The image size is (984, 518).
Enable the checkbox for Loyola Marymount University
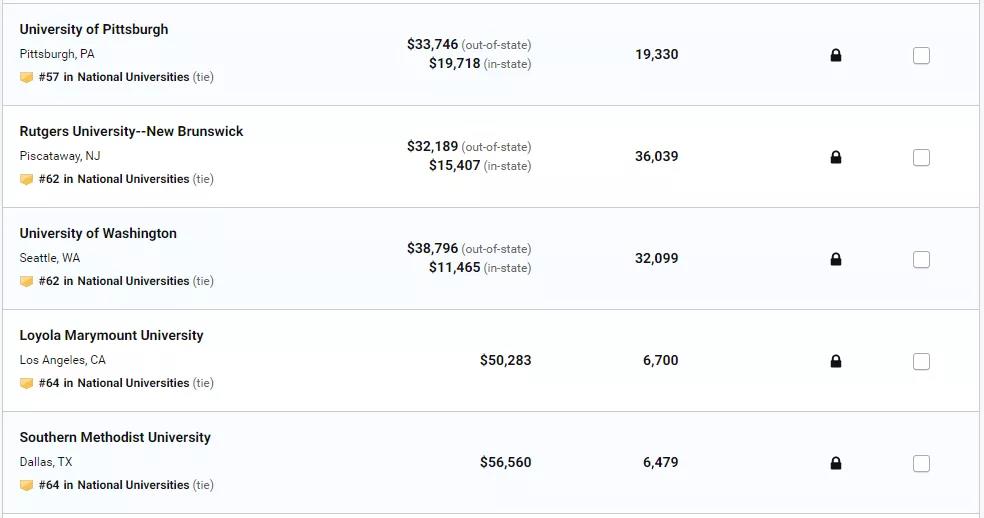pyautogui.click(x=921, y=361)
